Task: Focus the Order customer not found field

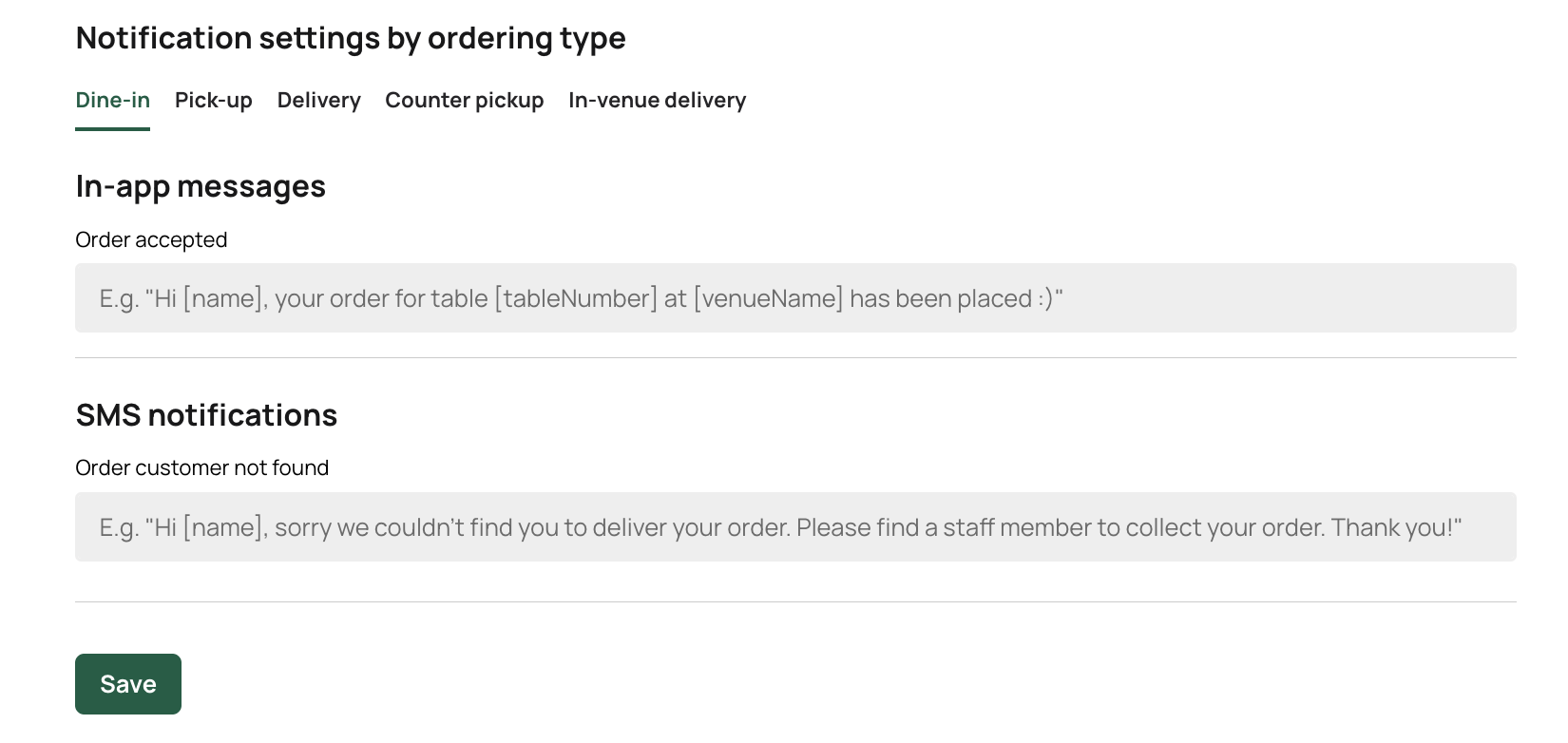Action: [794, 527]
